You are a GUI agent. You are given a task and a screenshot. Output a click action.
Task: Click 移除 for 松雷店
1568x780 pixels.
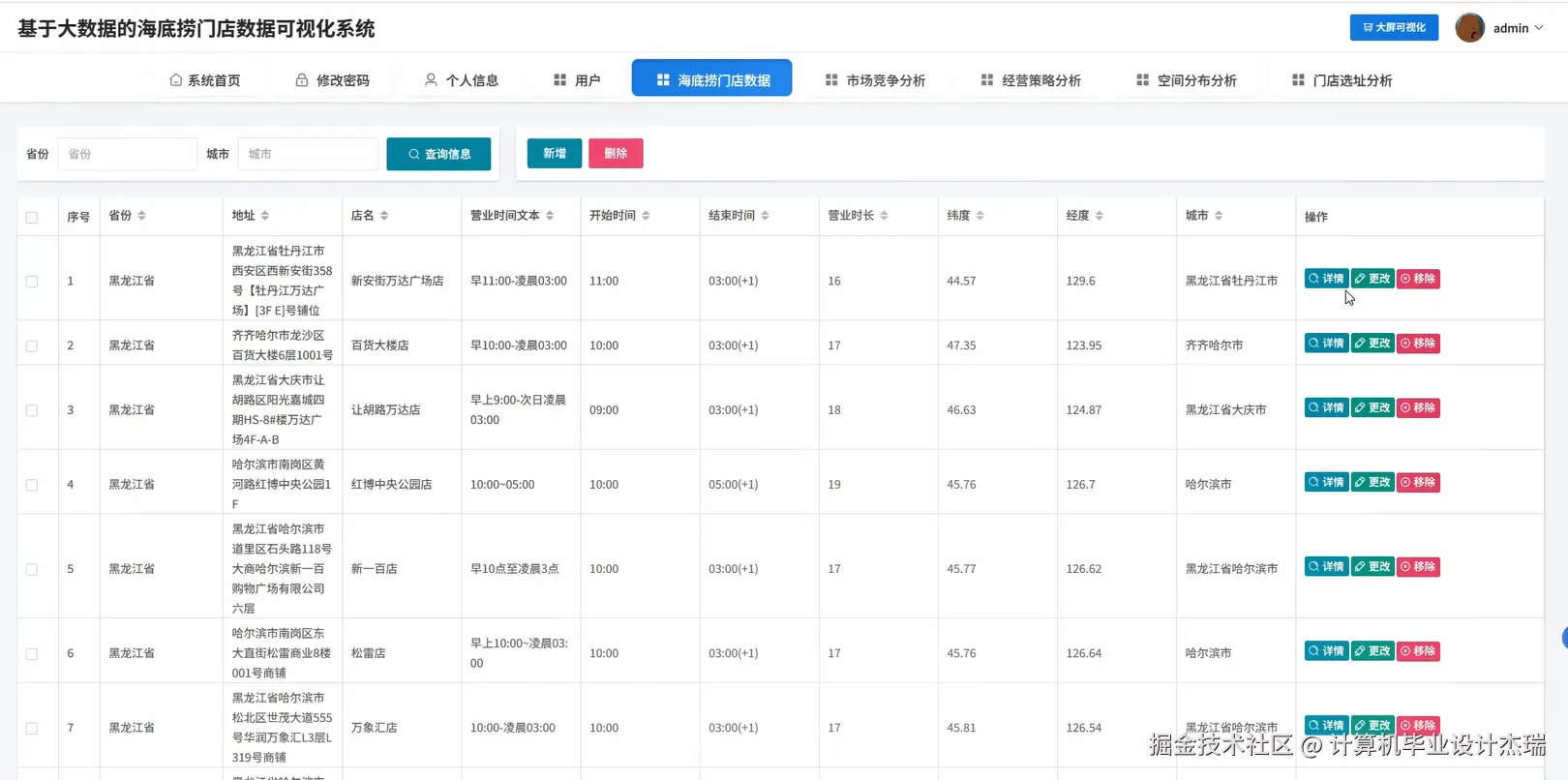tap(1418, 651)
